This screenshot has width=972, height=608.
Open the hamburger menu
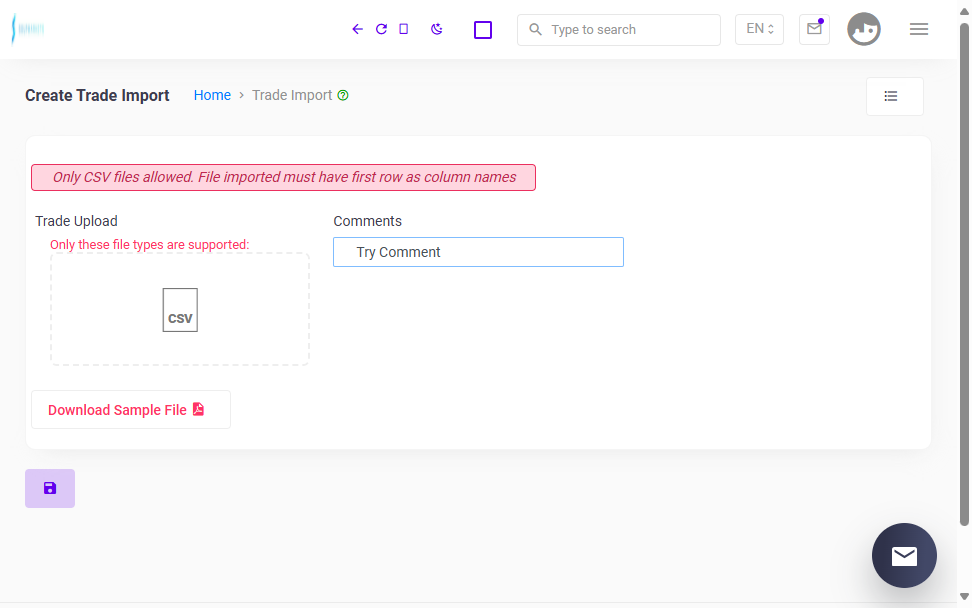point(919,29)
